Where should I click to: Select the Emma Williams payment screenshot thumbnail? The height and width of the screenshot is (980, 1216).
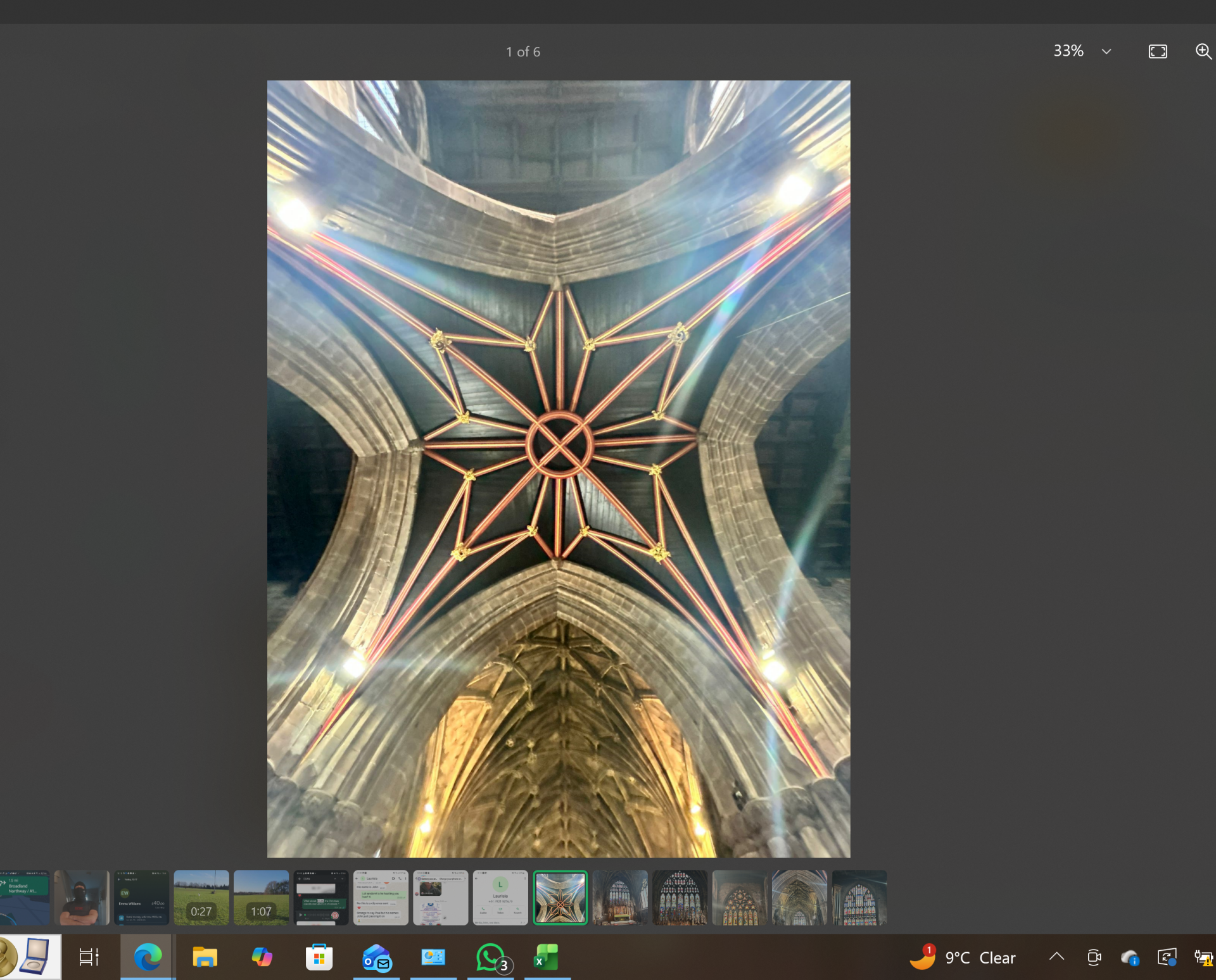pyautogui.click(x=141, y=897)
